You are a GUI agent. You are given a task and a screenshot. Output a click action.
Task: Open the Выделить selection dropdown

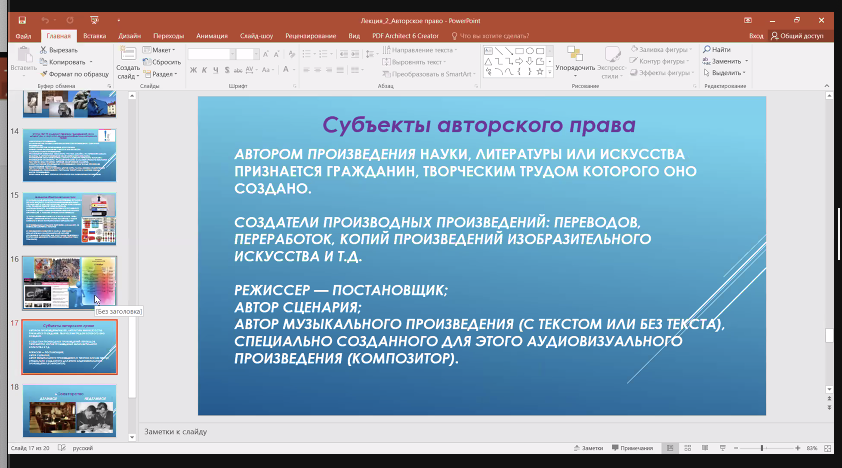coord(725,72)
